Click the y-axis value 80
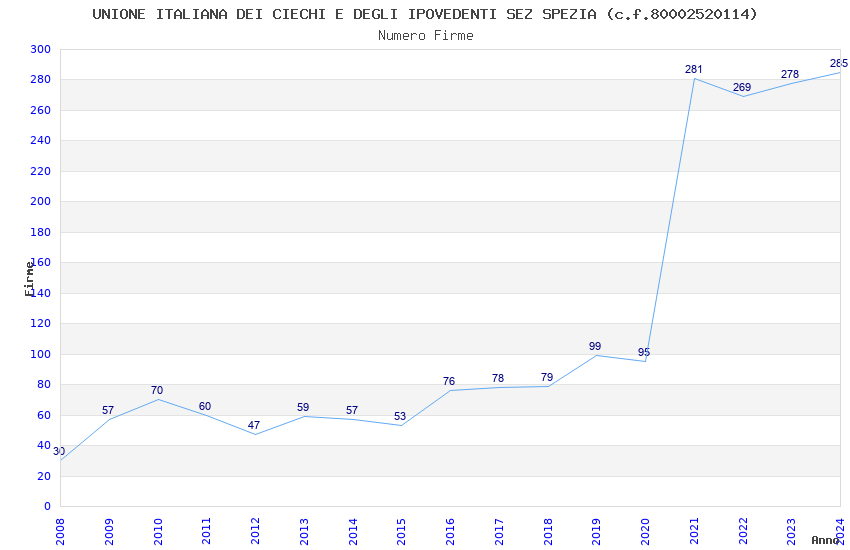Viewport: 850px width, 550px height. pos(44,385)
